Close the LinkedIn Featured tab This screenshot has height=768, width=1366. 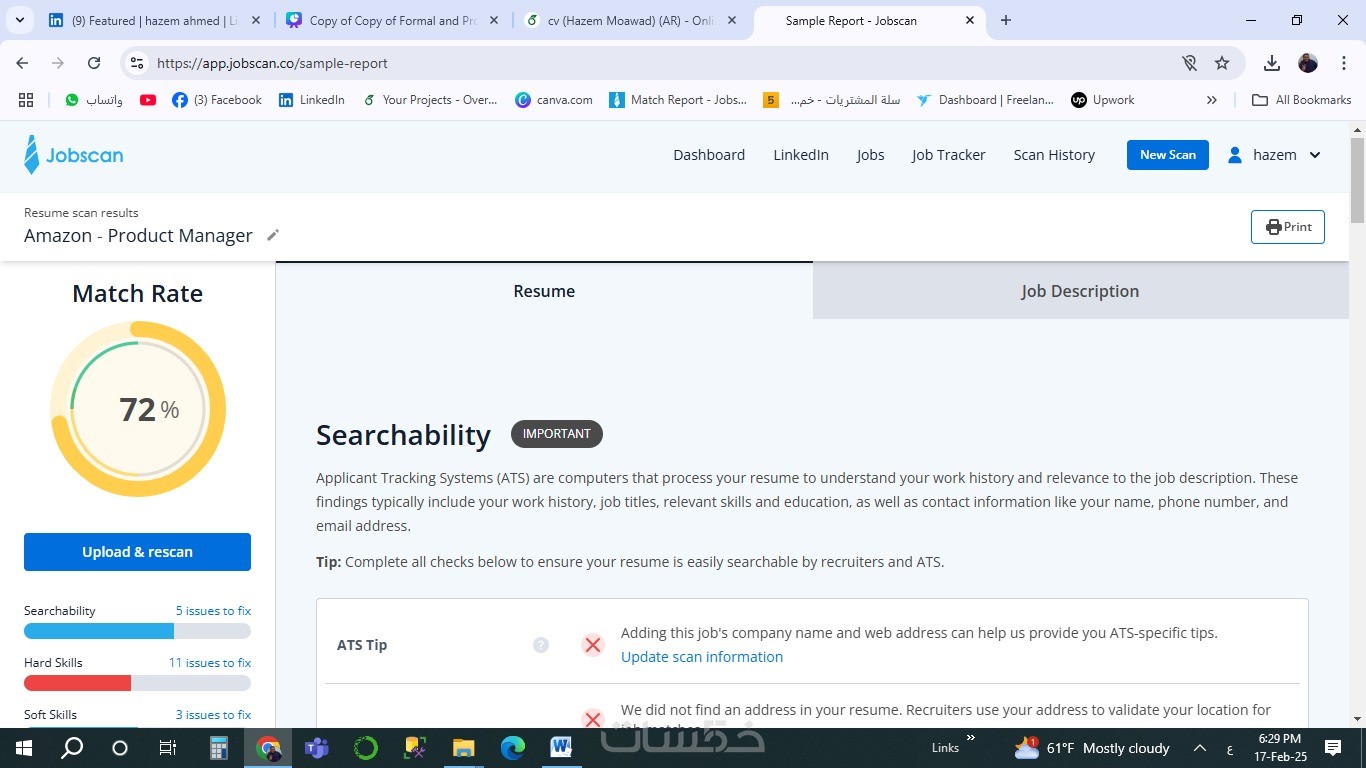pos(257,20)
